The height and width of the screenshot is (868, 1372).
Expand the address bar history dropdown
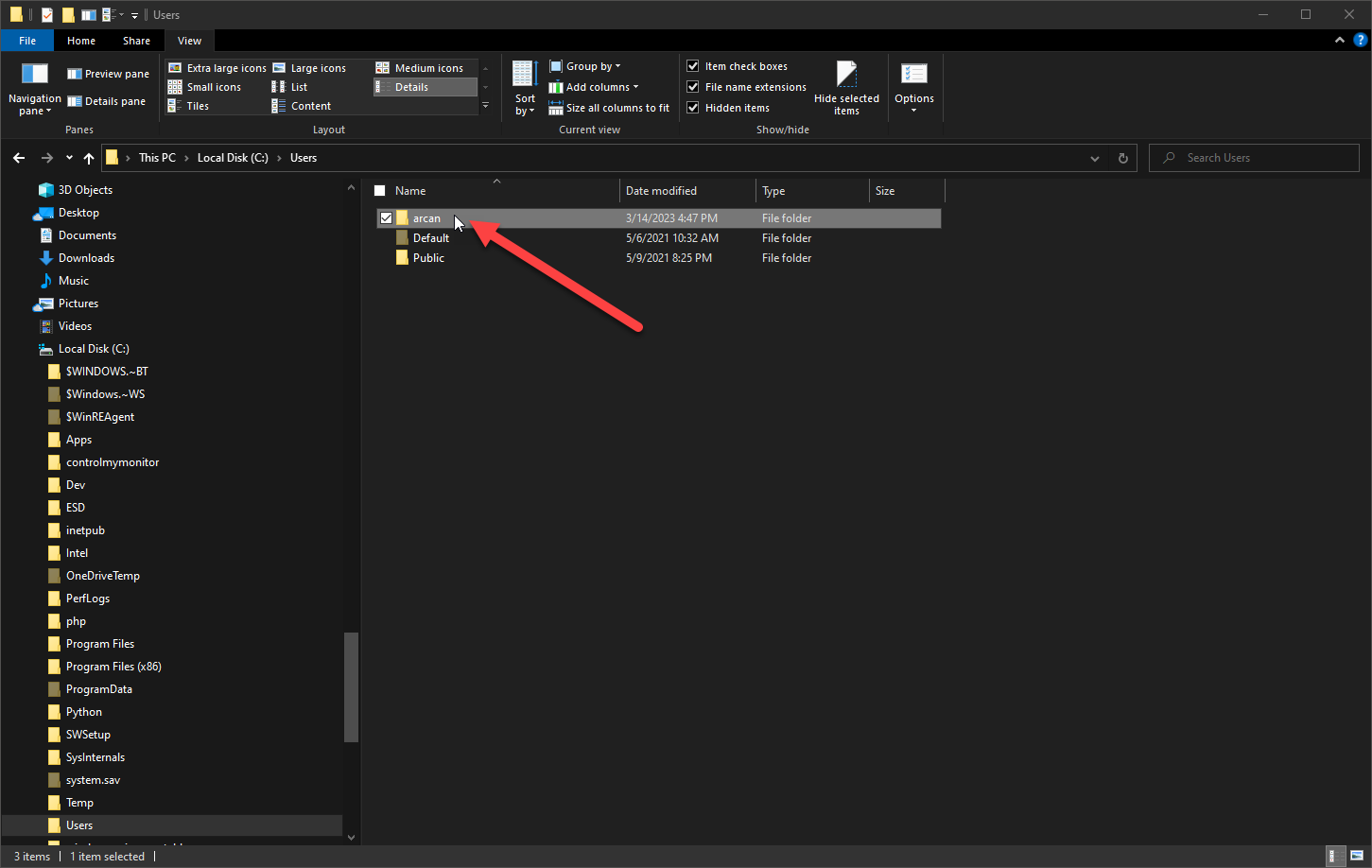coord(1095,158)
